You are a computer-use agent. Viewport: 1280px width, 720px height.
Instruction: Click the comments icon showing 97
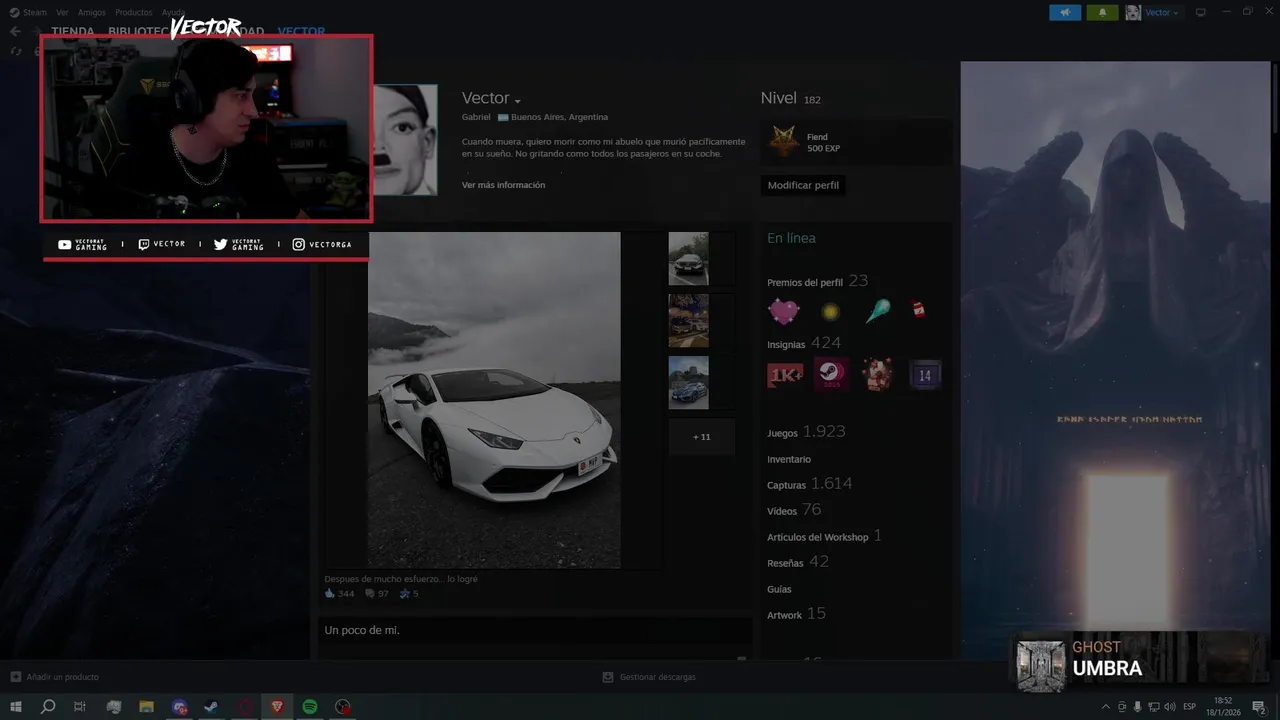pyautogui.click(x=370, y=593)
